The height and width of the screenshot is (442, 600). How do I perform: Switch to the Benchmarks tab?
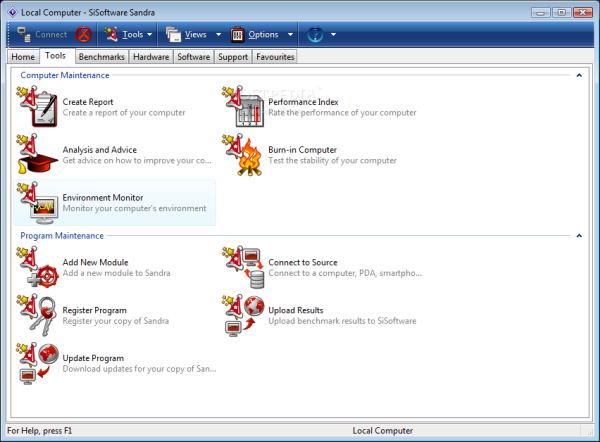102,57
